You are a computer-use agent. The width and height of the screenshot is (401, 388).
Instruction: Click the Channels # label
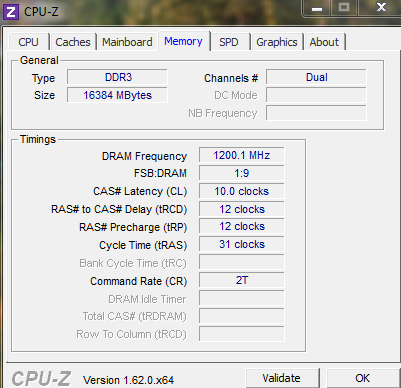click(231, 78)
